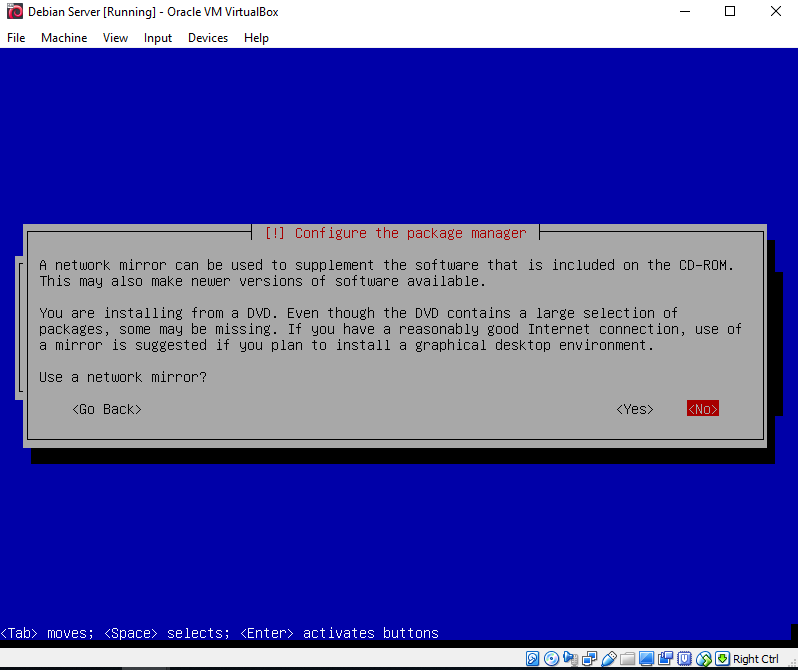Image resolution: width=798 pixels, height=670 pixels.
Task: Open the USB devices status icon
Action: (609, 659)
